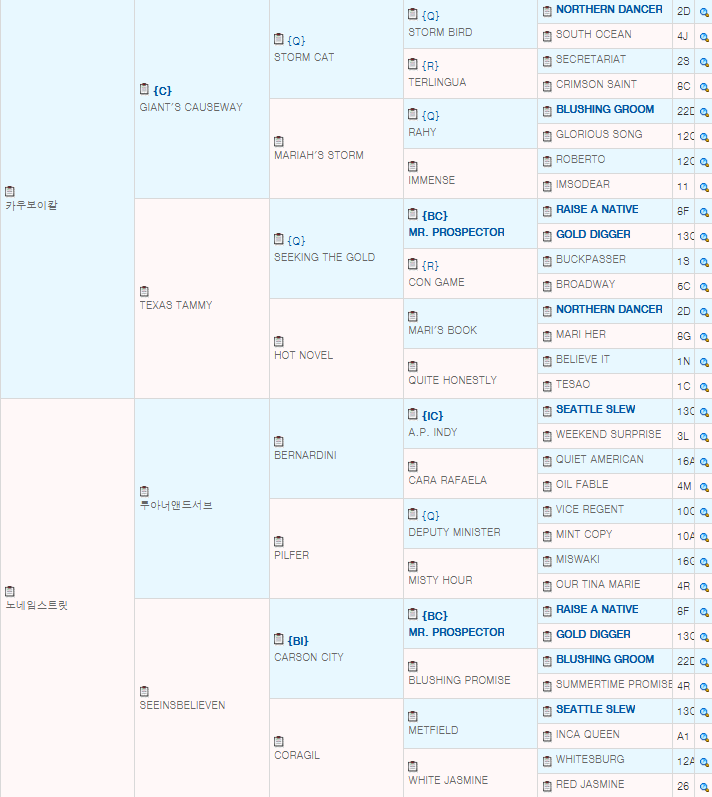The width and height of the screenshot is (712, 797).
Task: Select the RAHY pedigree cell text
Action: coord(422,132)
